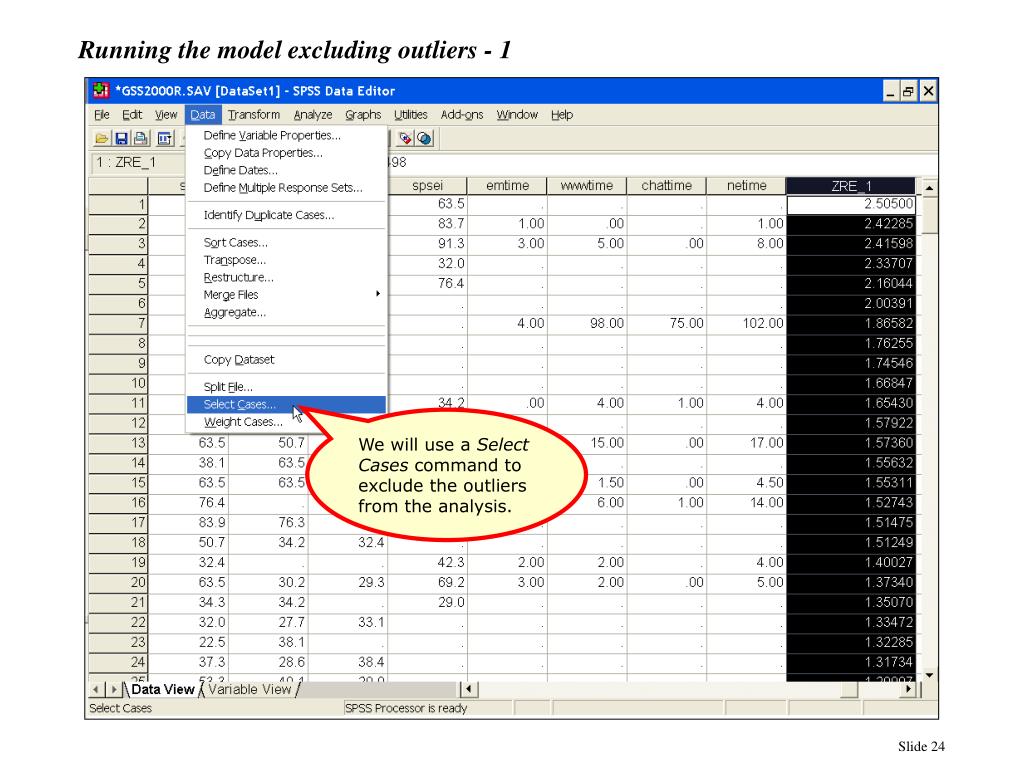Open the Utilities menu
Viewport: 1024px width, 768px height.
pos(411,115)
